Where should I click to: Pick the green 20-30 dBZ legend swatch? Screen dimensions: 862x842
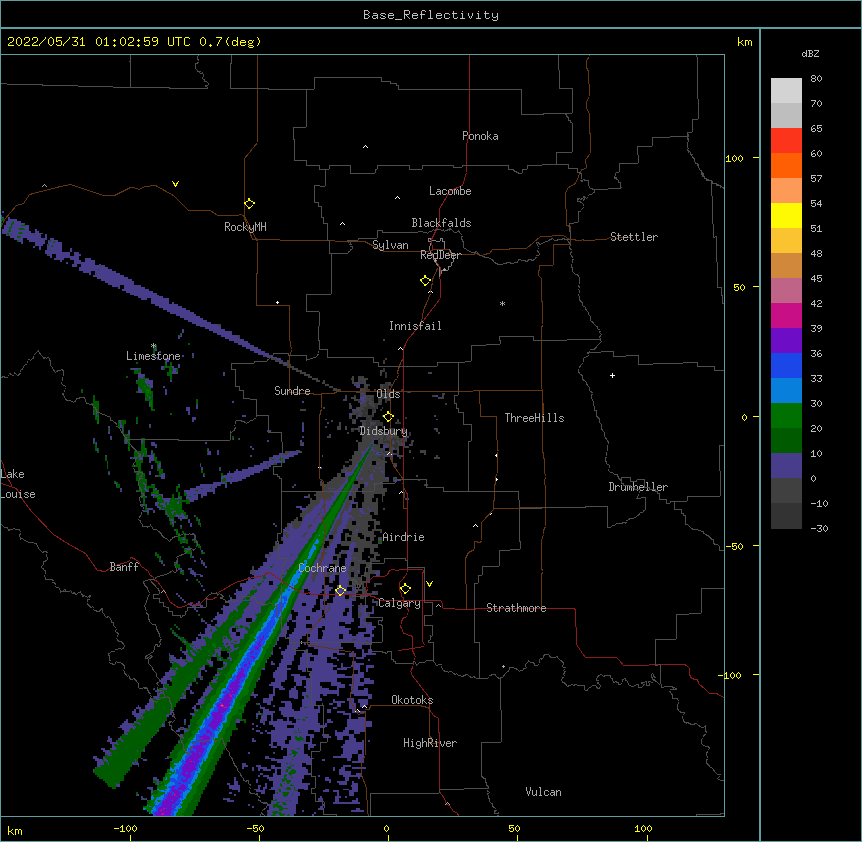(786, 415)
